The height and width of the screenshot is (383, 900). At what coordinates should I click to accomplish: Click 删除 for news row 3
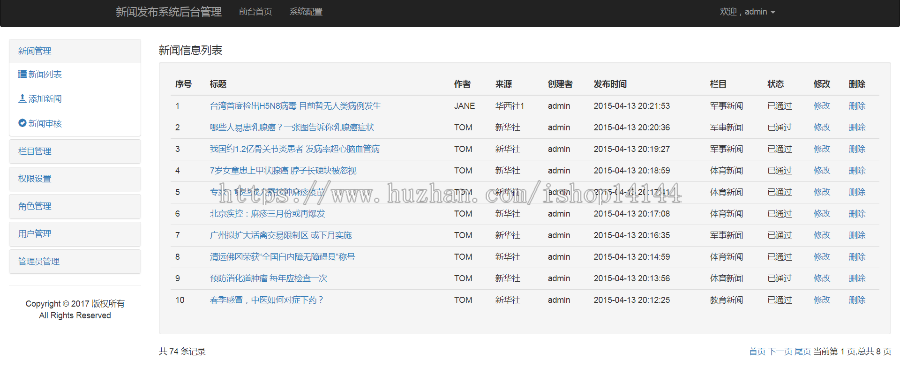coord(857,149)
